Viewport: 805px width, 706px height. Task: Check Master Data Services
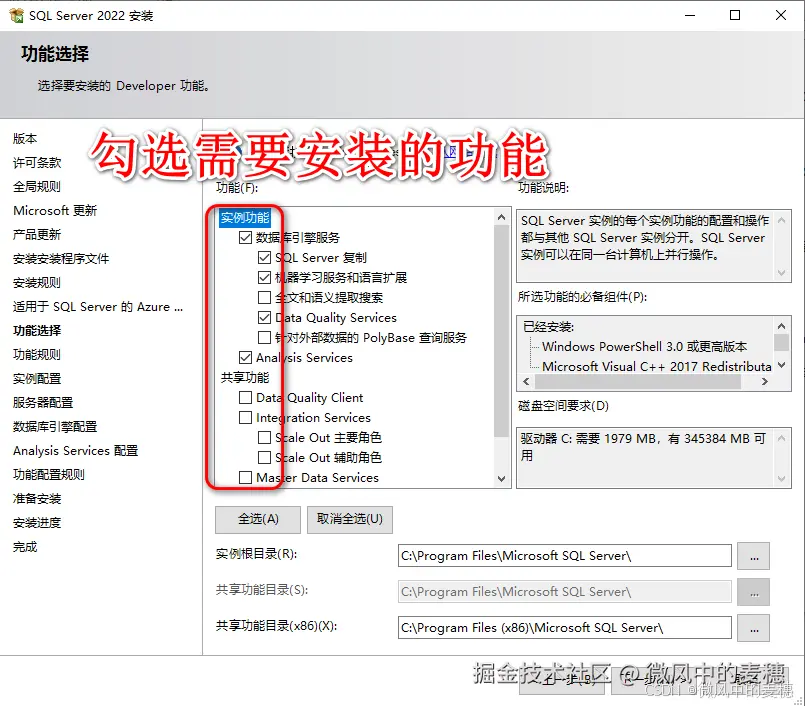click(x=243, y=477)
